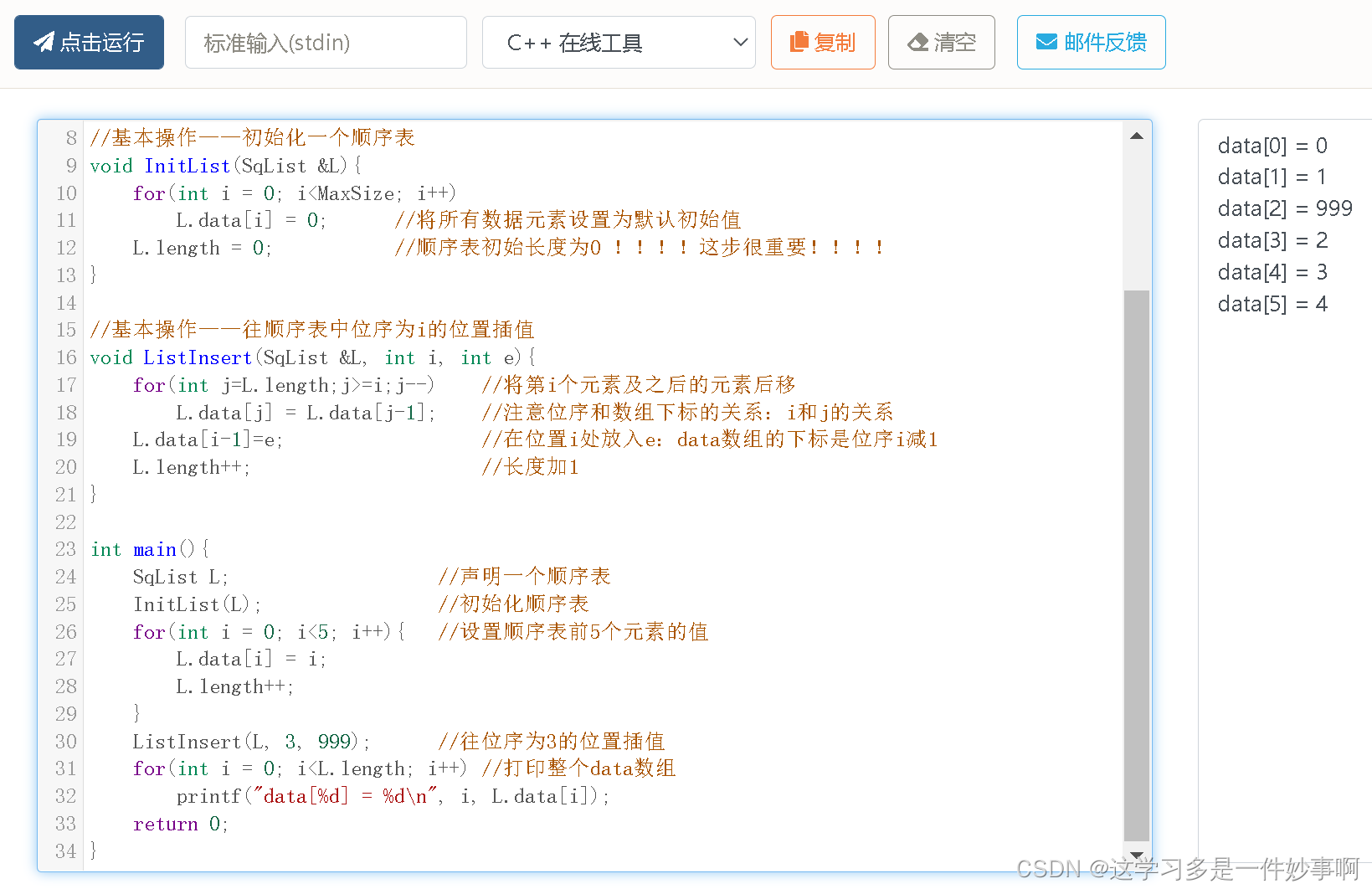Click on 'L.data[j] = L.data[j-1];' line
The width and height of the screenshot is (1372, 889).
click(x=306, y=413)
